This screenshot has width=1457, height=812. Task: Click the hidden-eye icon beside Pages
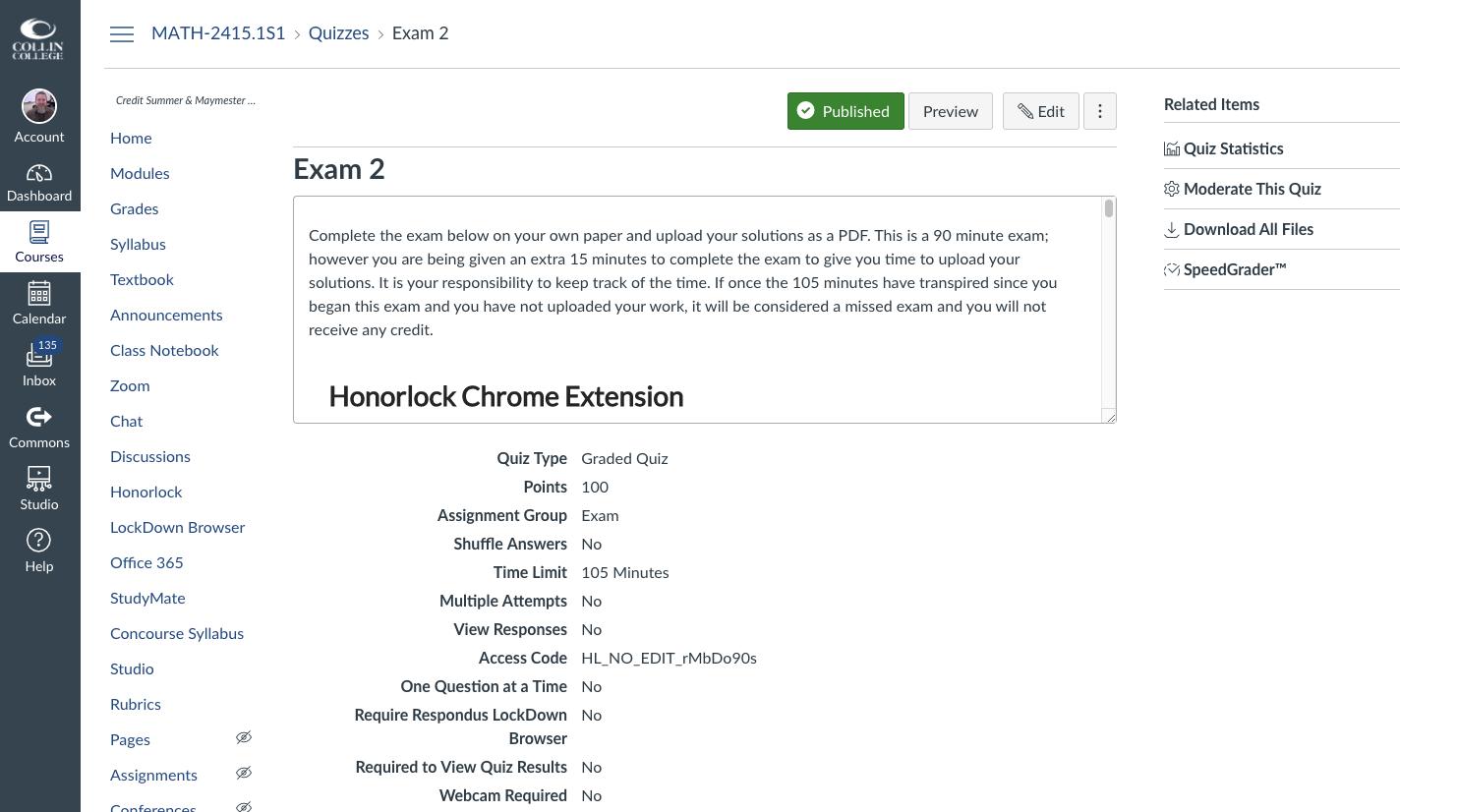click(244, 737)
